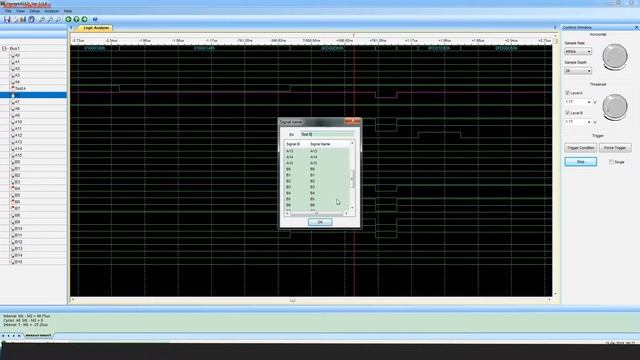The image size is (640, 360).
Task: Select the B7 channel in the signal tree
Action: (18, 208)
